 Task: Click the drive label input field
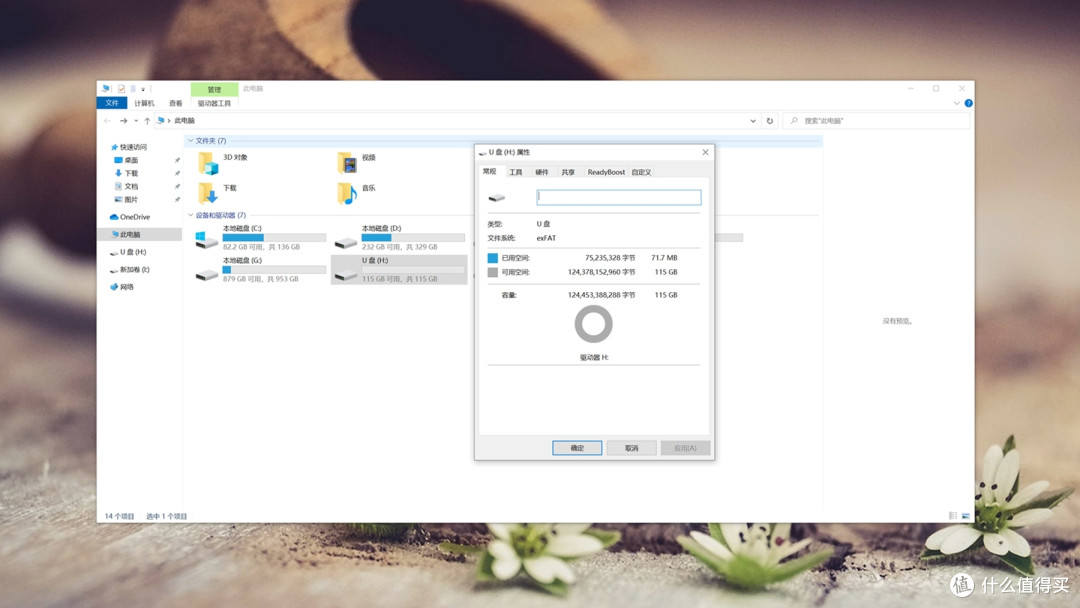tap(619, 198)
